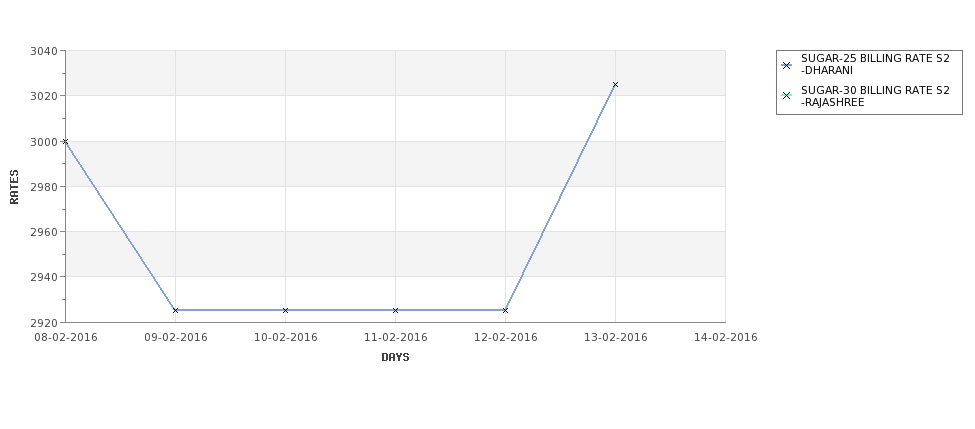Click the 3040 y-axis tick label
The height and width of the screenshot is (429, 975).
(44, 51)
